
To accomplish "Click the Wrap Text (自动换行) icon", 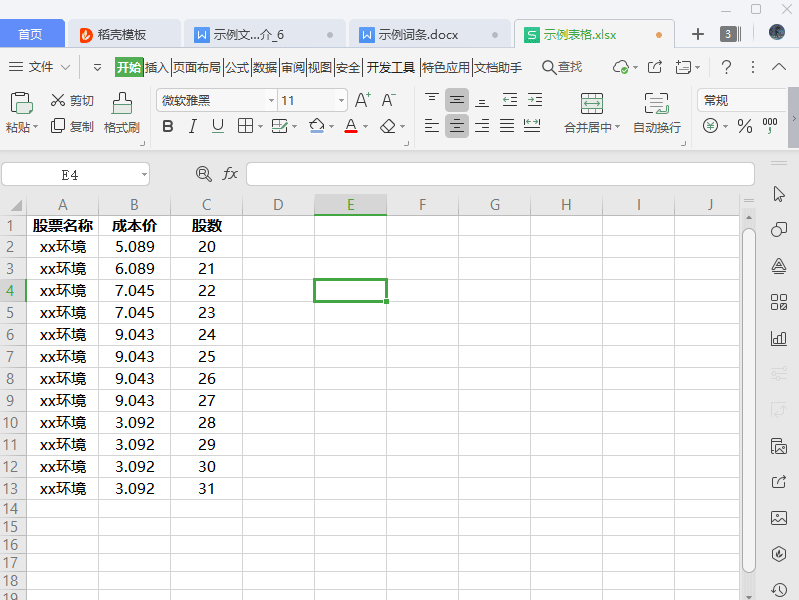I will click(x=656, y=103).
